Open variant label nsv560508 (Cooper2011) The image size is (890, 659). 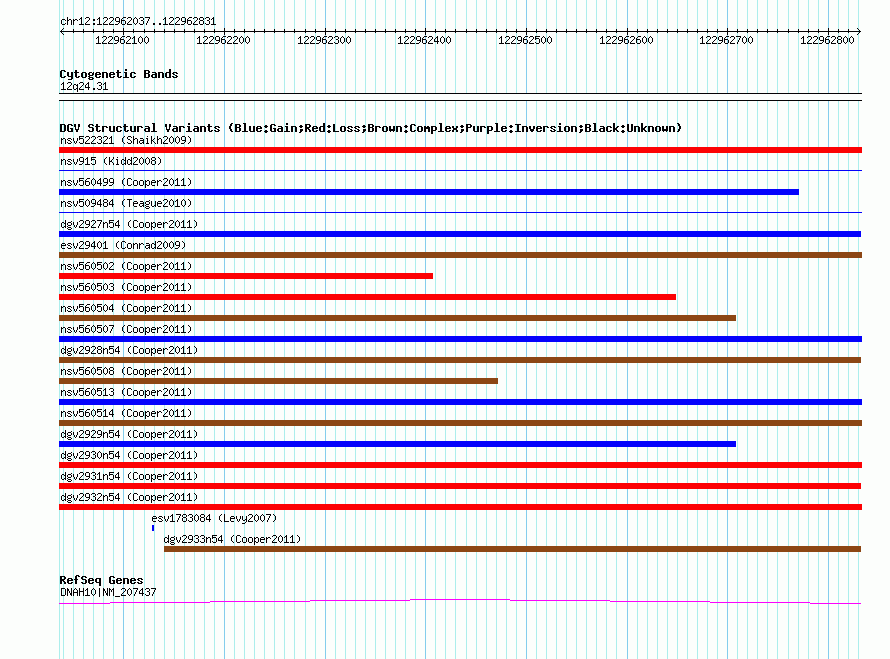tap(126, 371)
